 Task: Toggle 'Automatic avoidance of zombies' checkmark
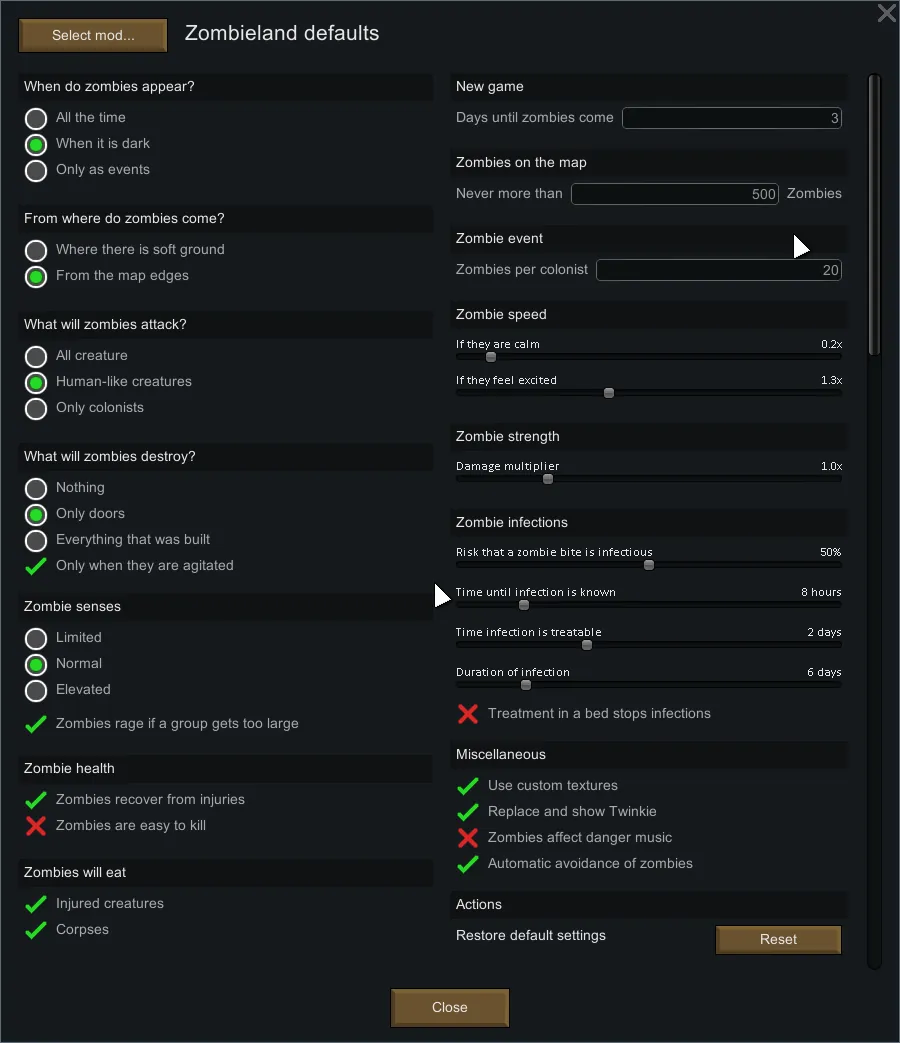click(x=467, y=864)
